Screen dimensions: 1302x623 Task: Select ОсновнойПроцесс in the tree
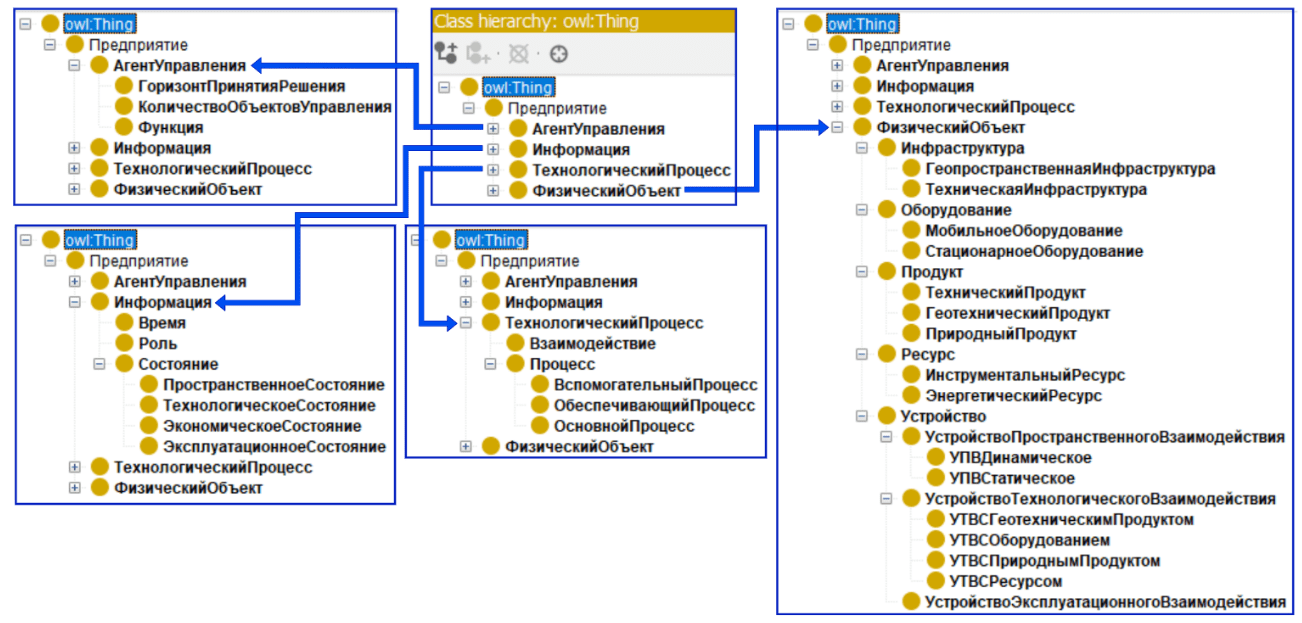(625, 426)
